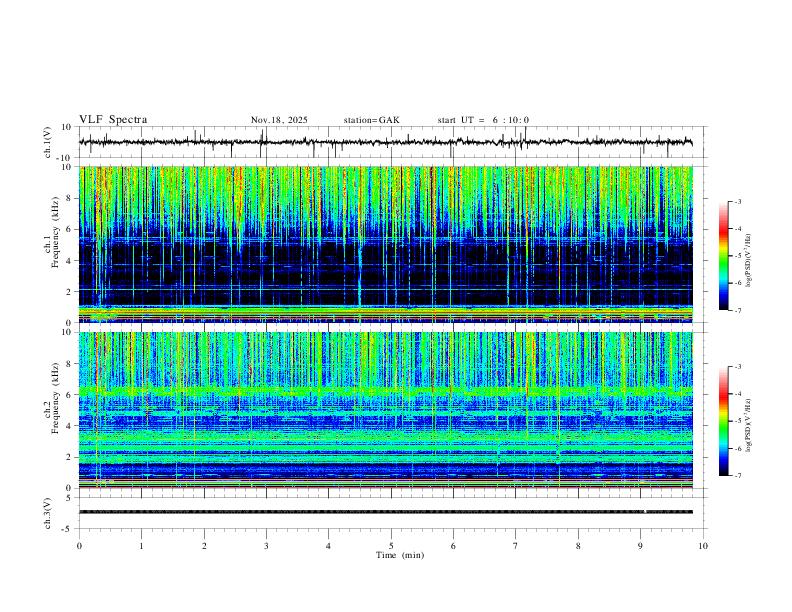Click the '-5' label on ch.2 colorbar
Screen dimensions: 792x612
pos(737,421)
